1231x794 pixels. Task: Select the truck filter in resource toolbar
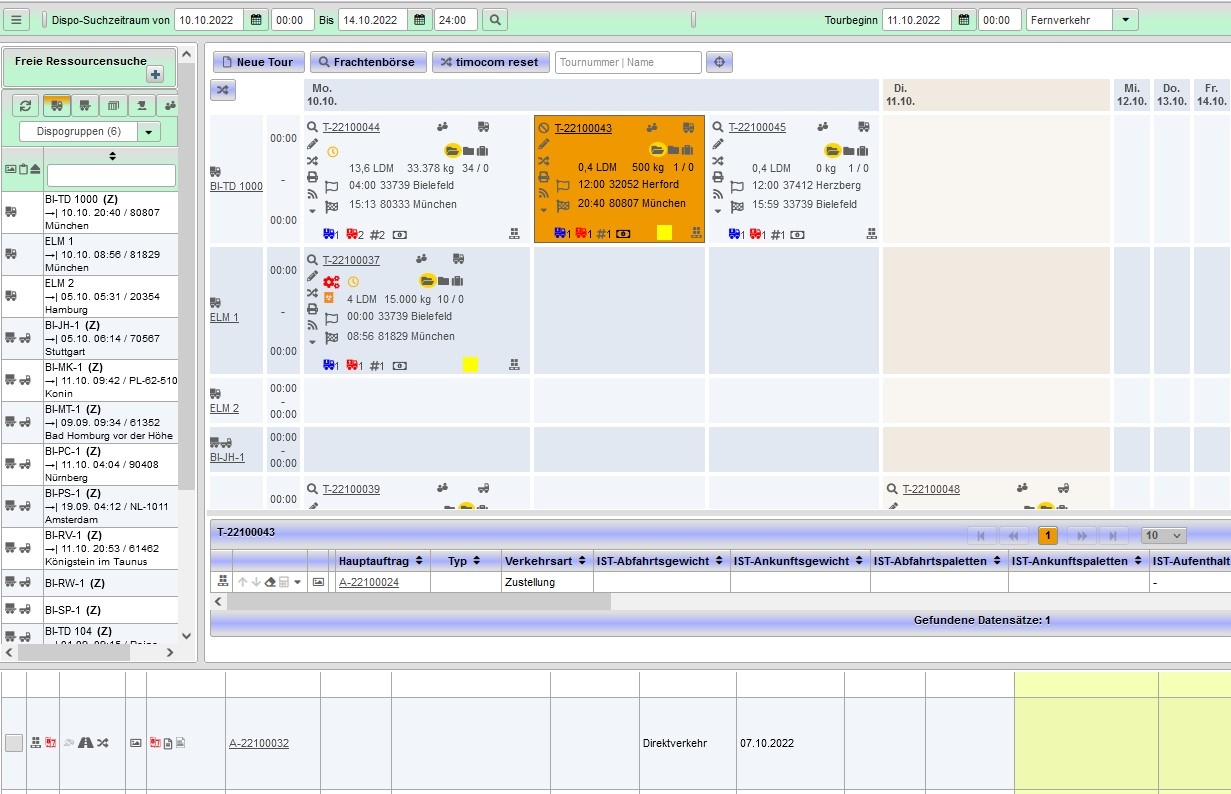coord(56,105)
